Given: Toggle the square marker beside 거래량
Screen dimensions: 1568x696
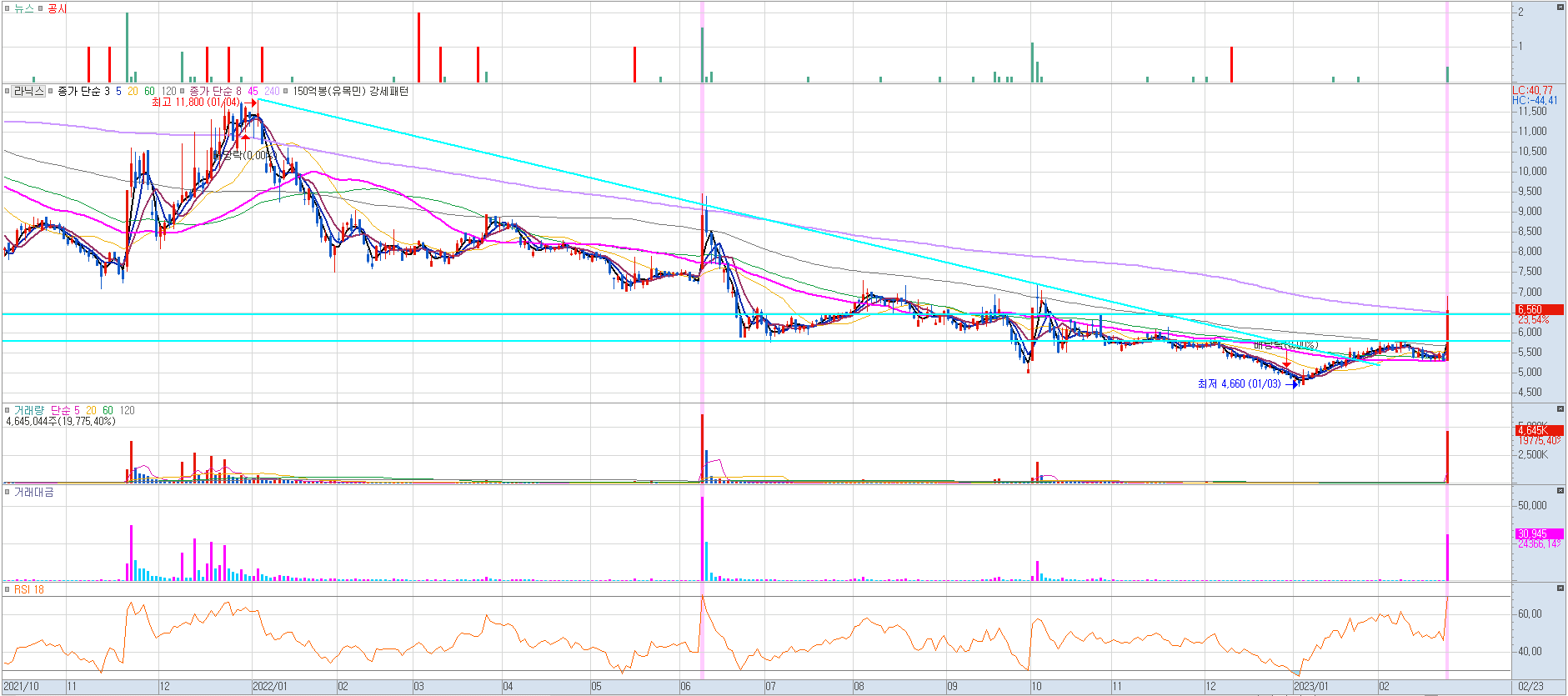Looking at the screenshot, I should 8,410.
